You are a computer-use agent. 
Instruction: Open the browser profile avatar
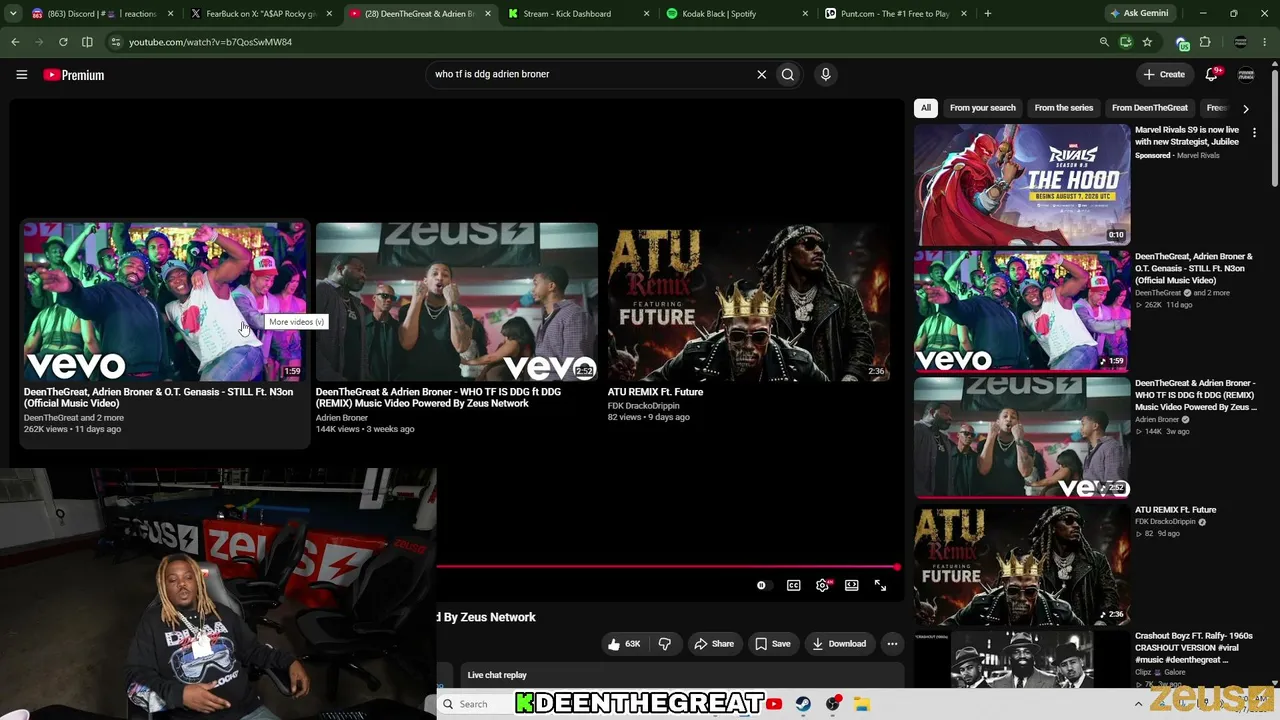pos(1241,42)
